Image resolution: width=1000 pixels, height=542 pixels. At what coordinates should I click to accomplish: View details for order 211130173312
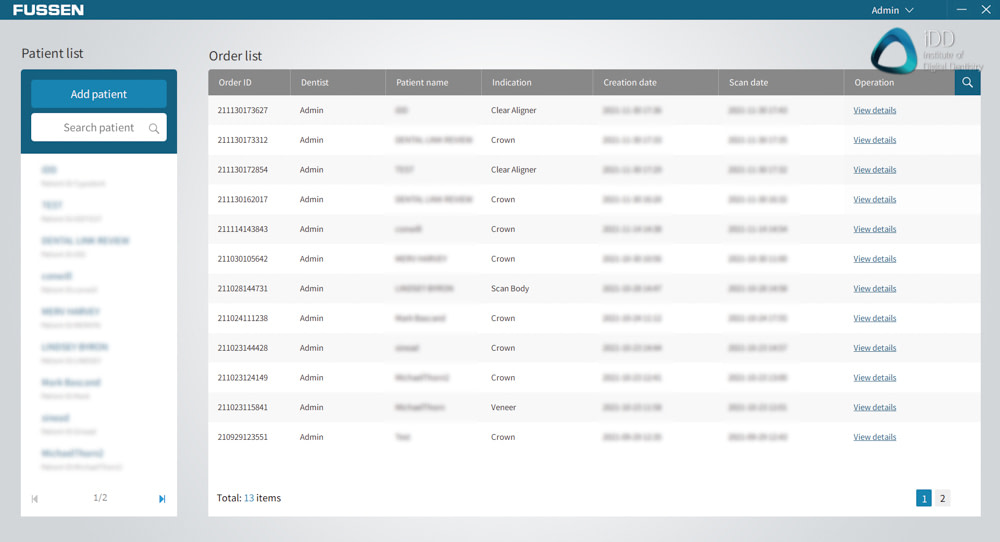click(x=874, y=140)
